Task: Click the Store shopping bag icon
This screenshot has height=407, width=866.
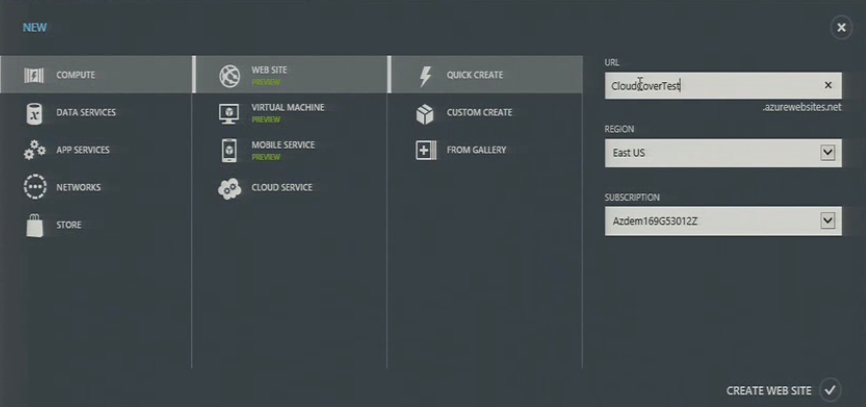Action: tap(34, 225)
